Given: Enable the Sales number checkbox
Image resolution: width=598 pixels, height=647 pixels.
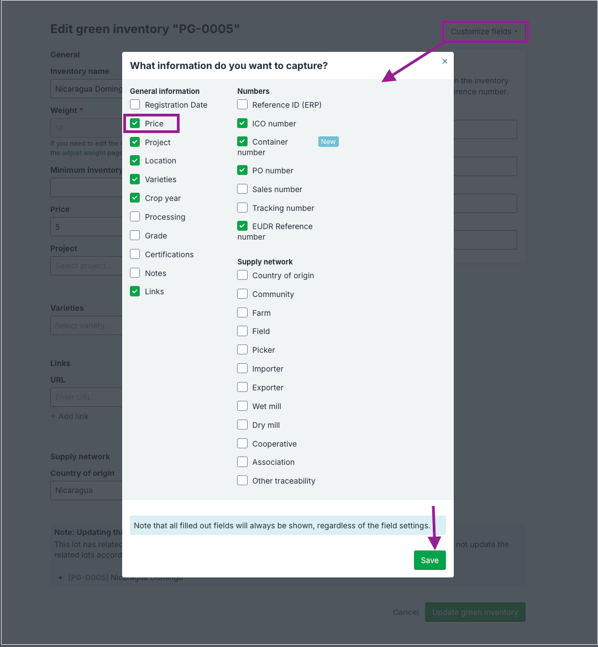Looking at the screenshot, I should tap(242, 189).
